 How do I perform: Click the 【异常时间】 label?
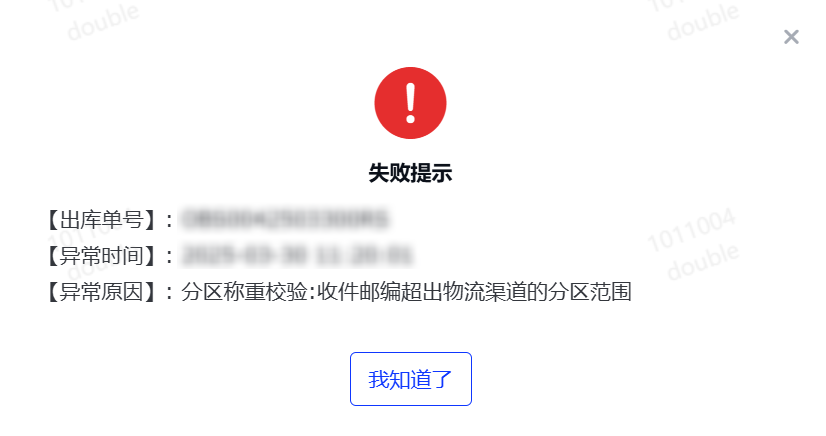102,255
